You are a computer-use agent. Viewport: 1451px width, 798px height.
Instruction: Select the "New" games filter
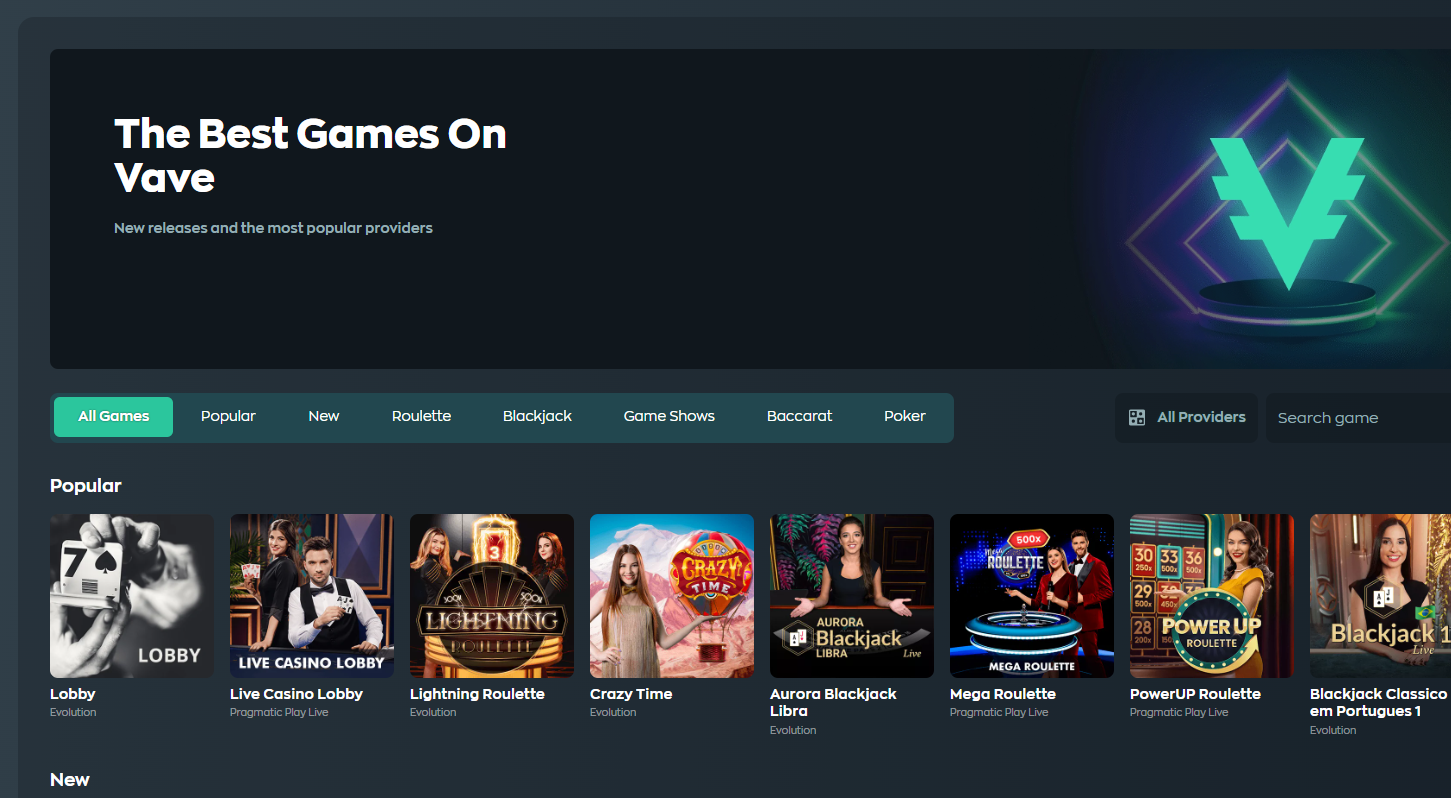click(324, 416)
